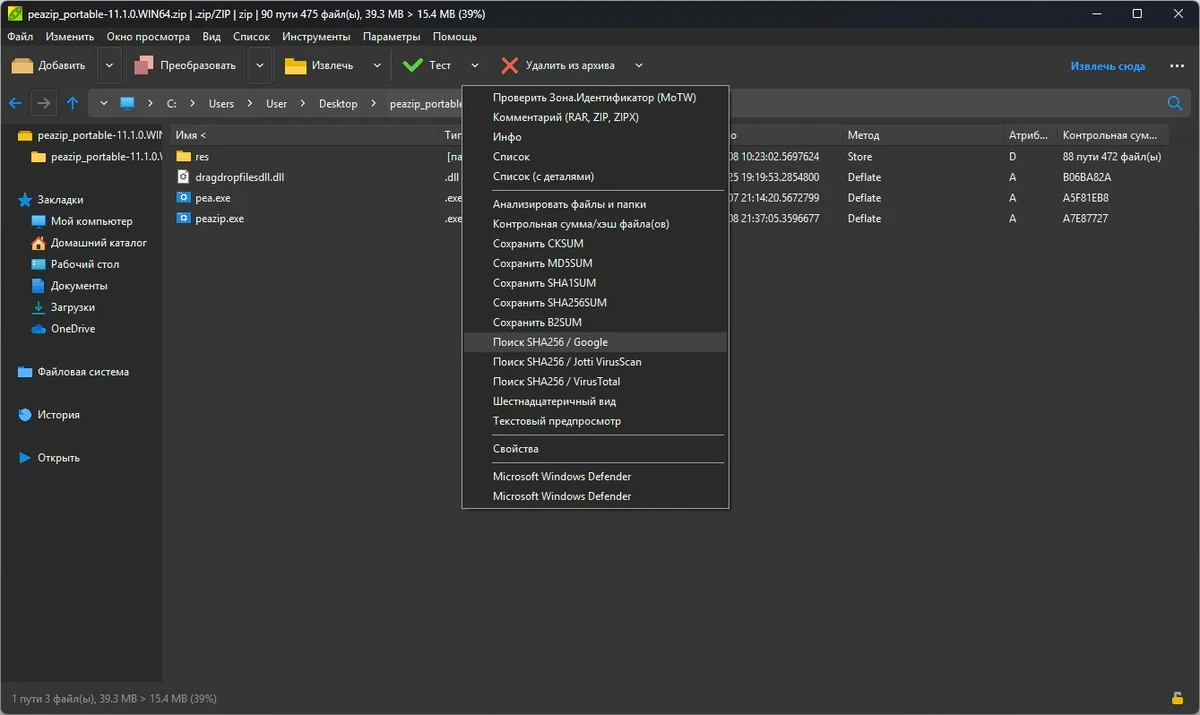
Task: Choose Сохранить SHA256SUM from the menu
Action: (595, 303)
